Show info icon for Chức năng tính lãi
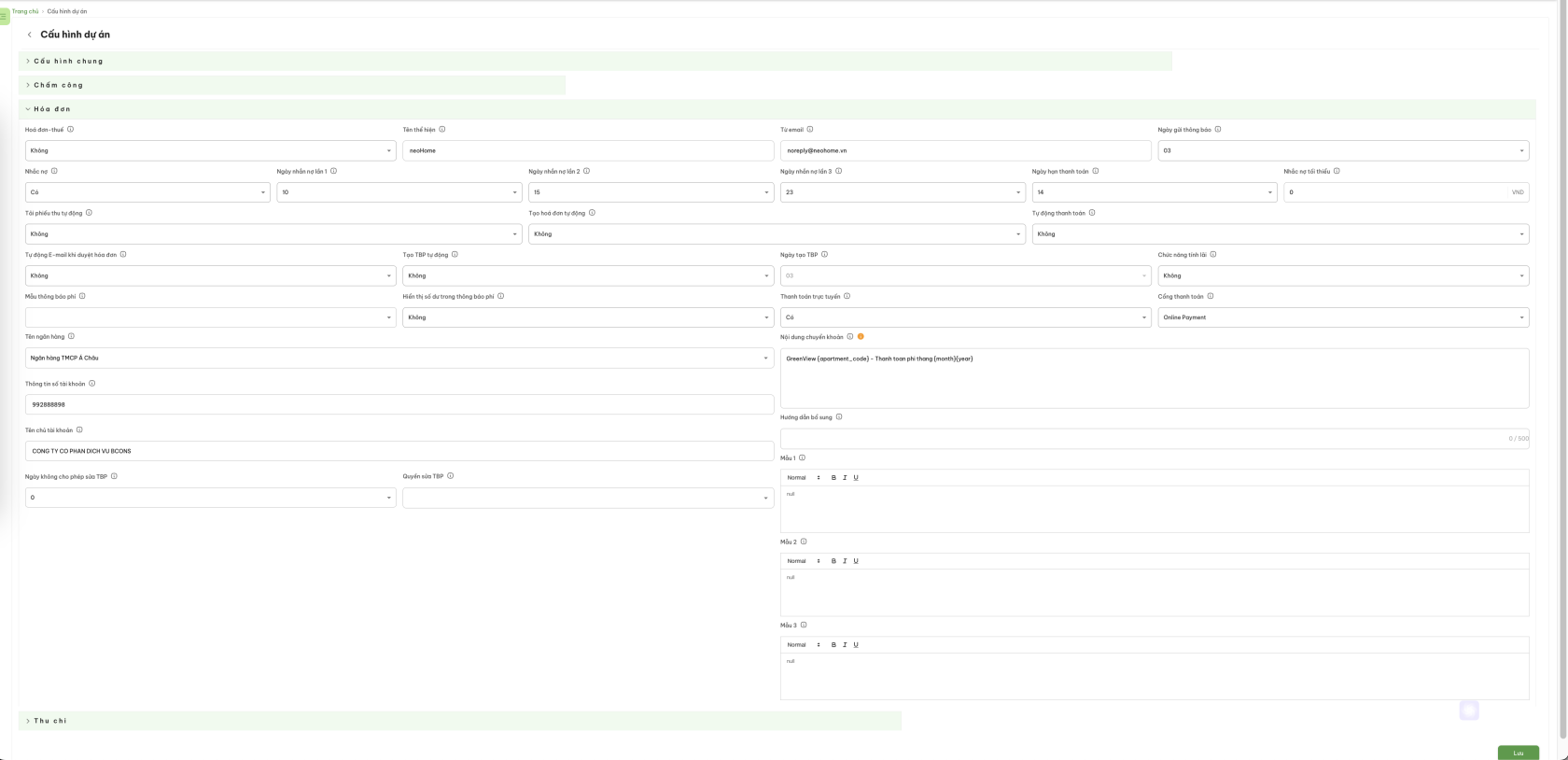 coord(1213,254)
